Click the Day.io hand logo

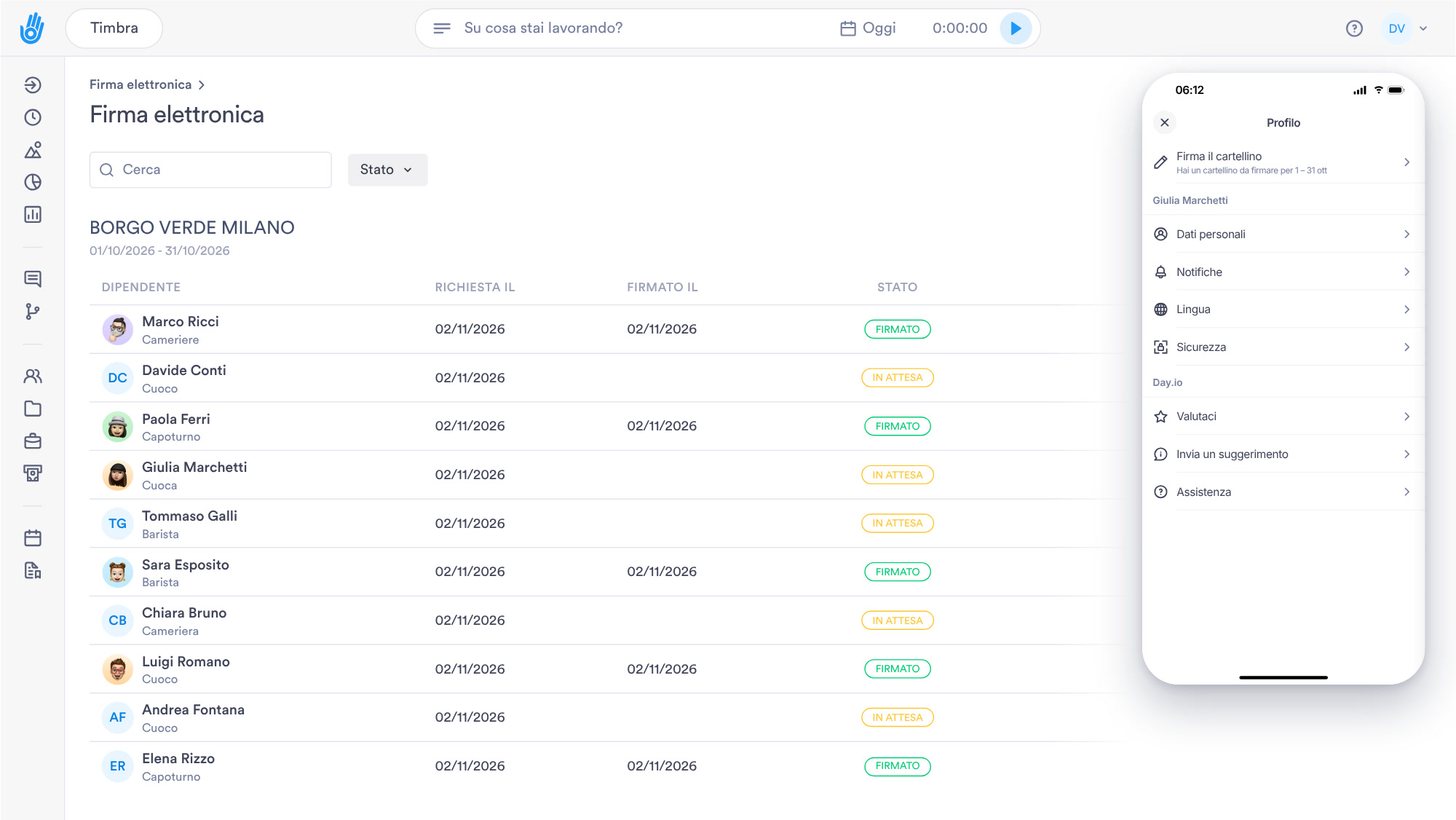[32, 28]
